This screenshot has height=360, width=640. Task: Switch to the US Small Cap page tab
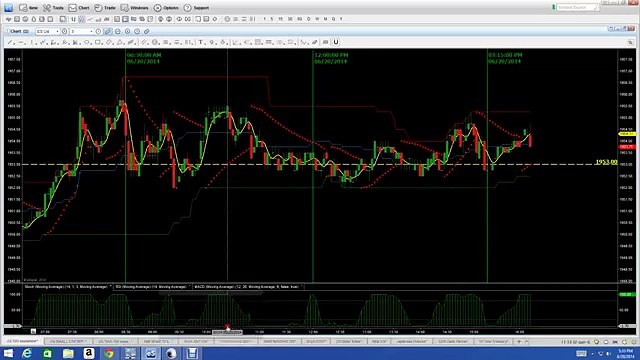[x=67, y=341]
